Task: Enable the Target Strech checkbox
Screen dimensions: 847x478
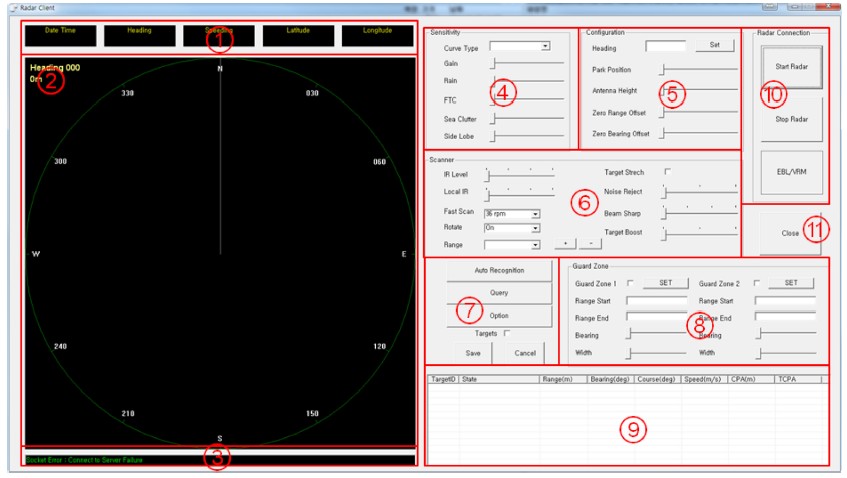Action: click(668, 172)
